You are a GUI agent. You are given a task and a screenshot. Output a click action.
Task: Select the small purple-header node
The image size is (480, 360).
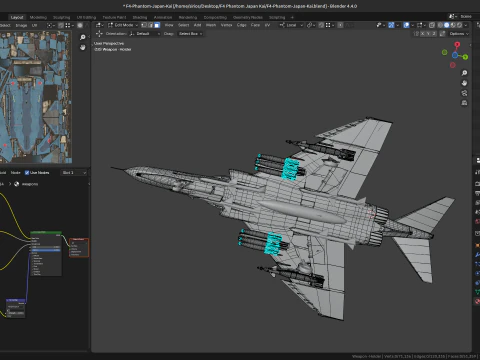point(16,308)
